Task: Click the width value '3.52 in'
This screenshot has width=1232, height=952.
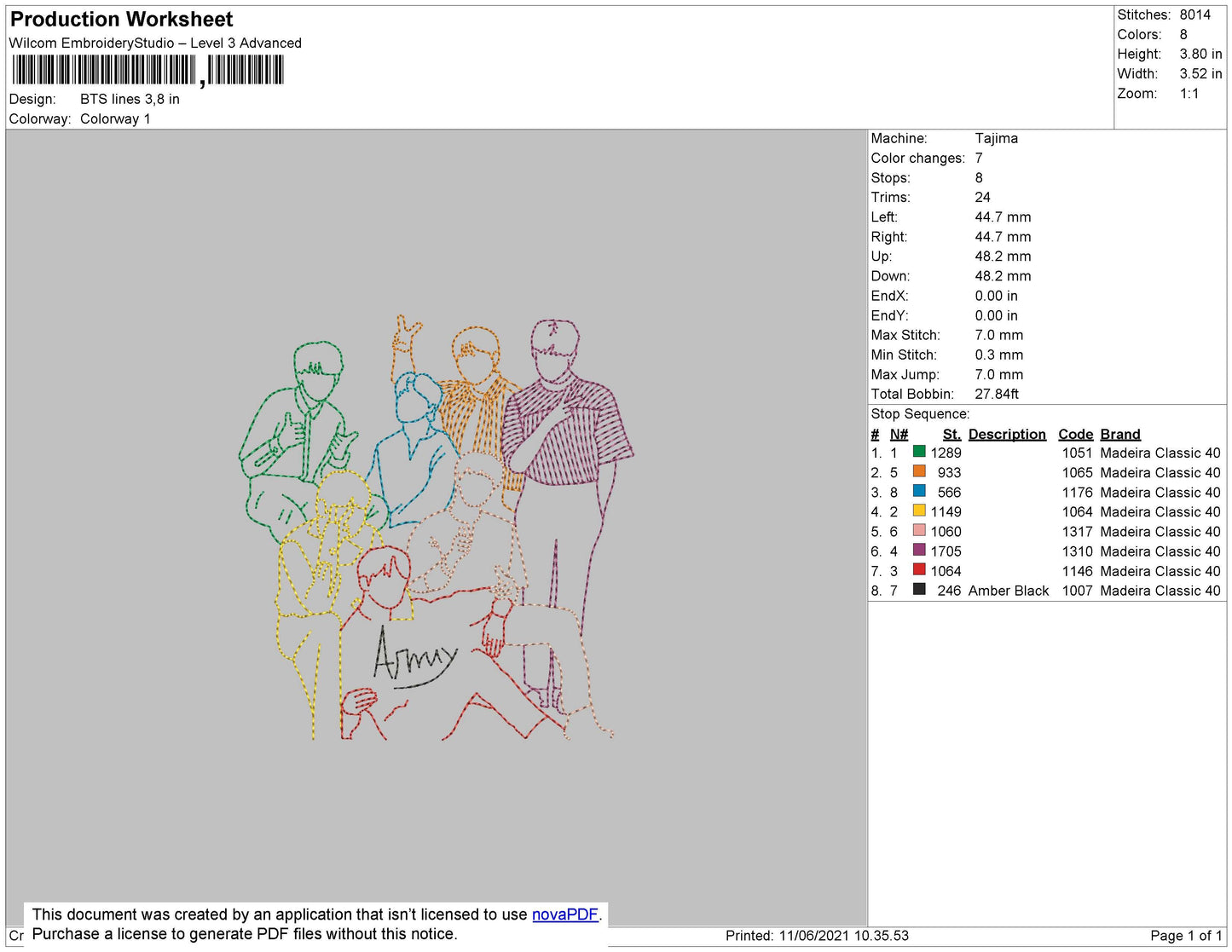Action: pyautogui.click(x=1201, y=74)
